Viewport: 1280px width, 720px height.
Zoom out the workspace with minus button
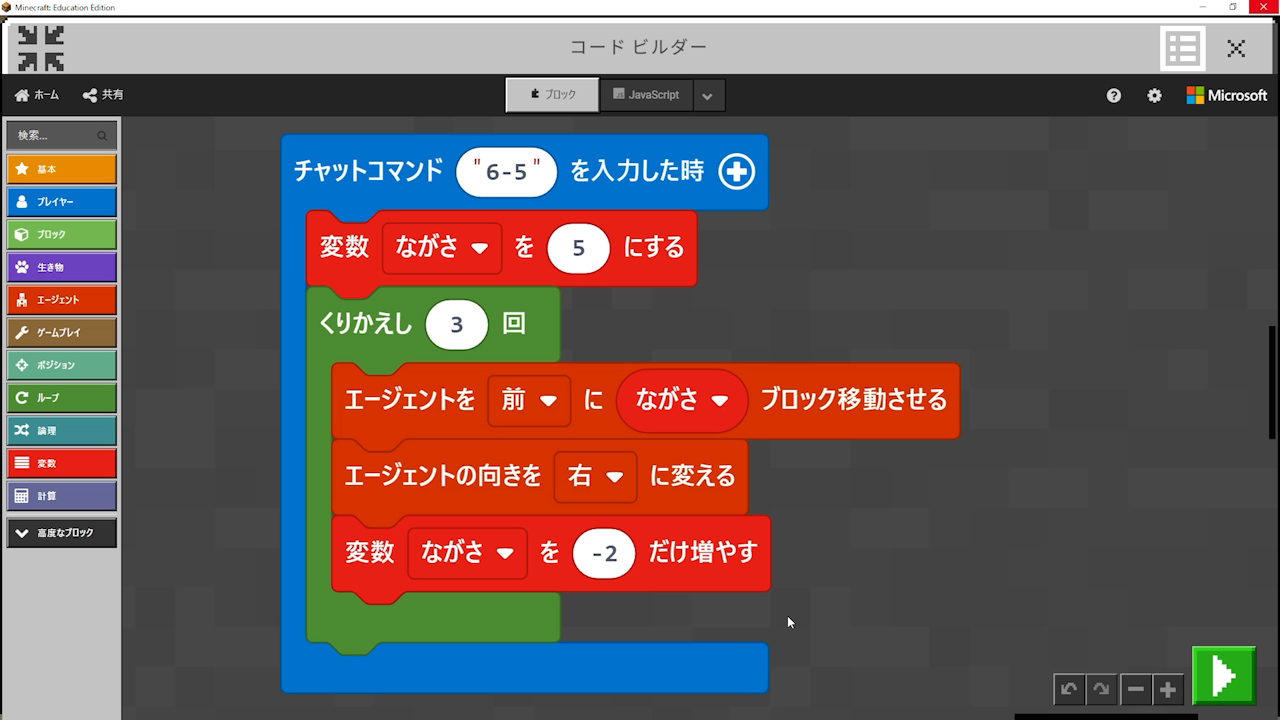[1135, 689]
